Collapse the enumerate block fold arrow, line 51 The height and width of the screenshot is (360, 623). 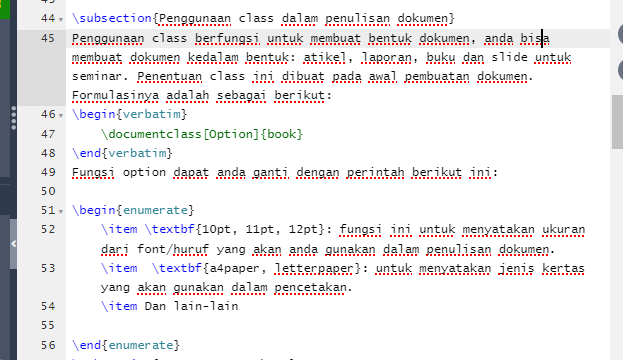click(x=61, y=211)
